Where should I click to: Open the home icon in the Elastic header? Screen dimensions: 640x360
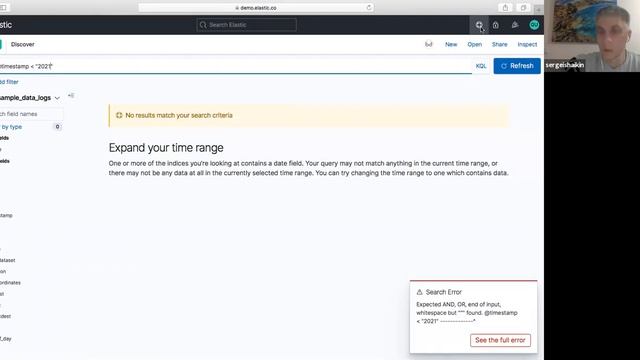pos(496,25)
